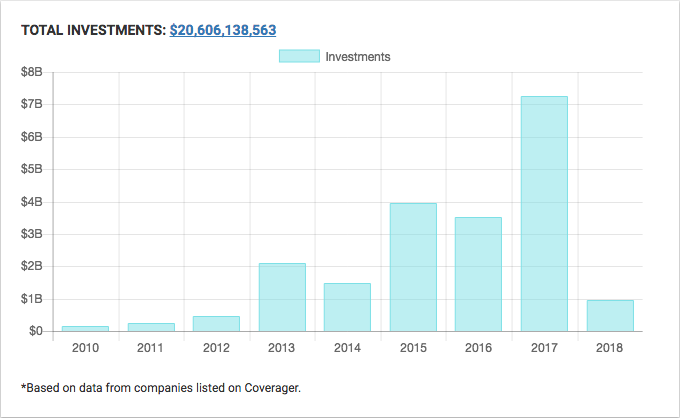This screenshot has height=418, width=680.
Task: Click the 2017 x-axis year label
Action: tap(544, 348)
